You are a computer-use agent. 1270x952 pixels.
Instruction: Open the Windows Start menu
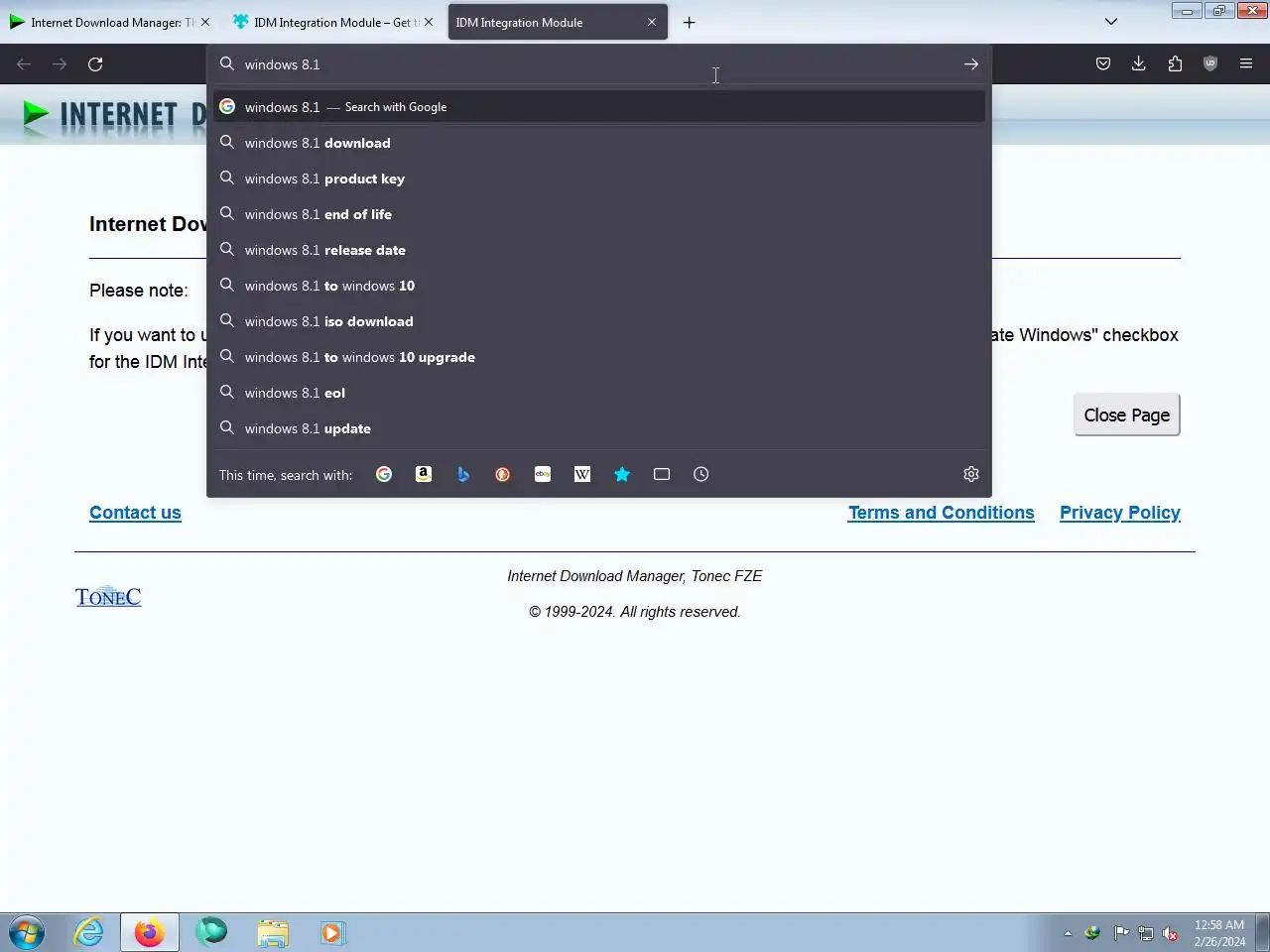27,933
